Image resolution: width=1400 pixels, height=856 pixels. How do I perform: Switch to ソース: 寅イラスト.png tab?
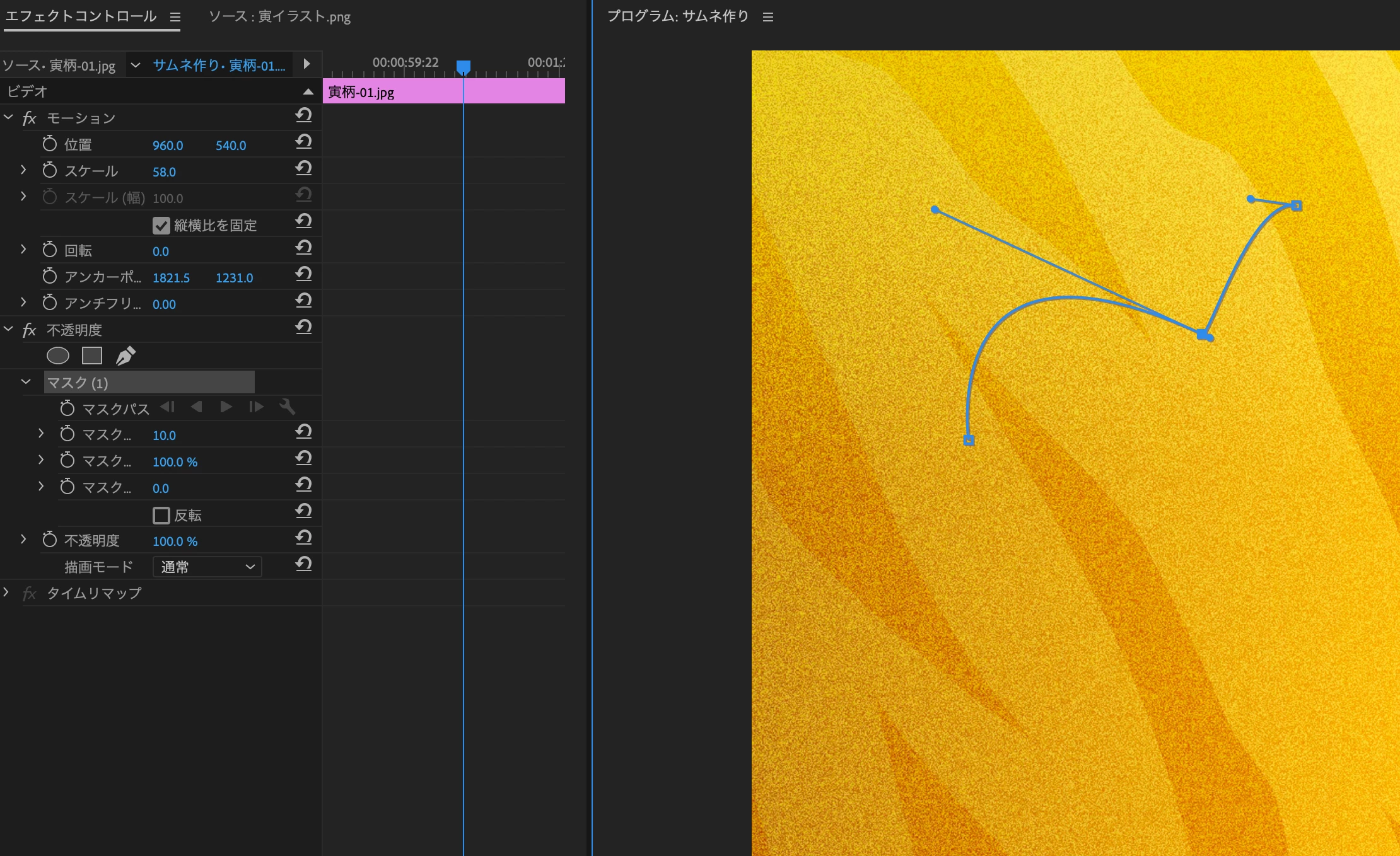pos(279,16)
